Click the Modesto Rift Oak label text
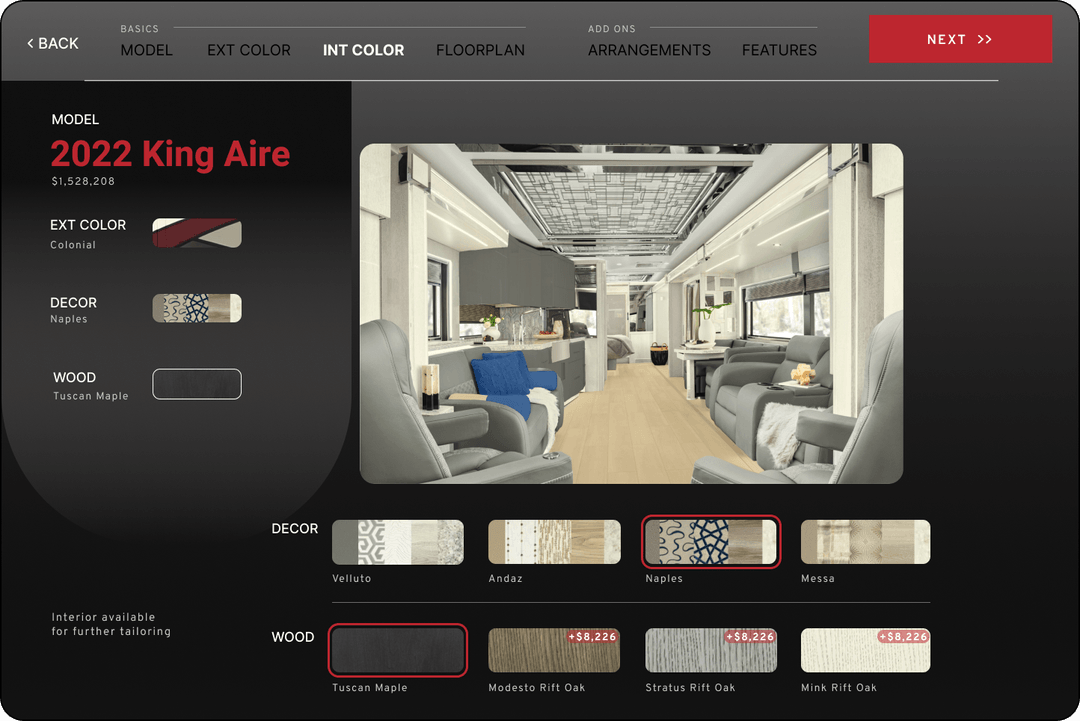The width and height of the screenshot is (1080, 721). click(x=537, y=687)
